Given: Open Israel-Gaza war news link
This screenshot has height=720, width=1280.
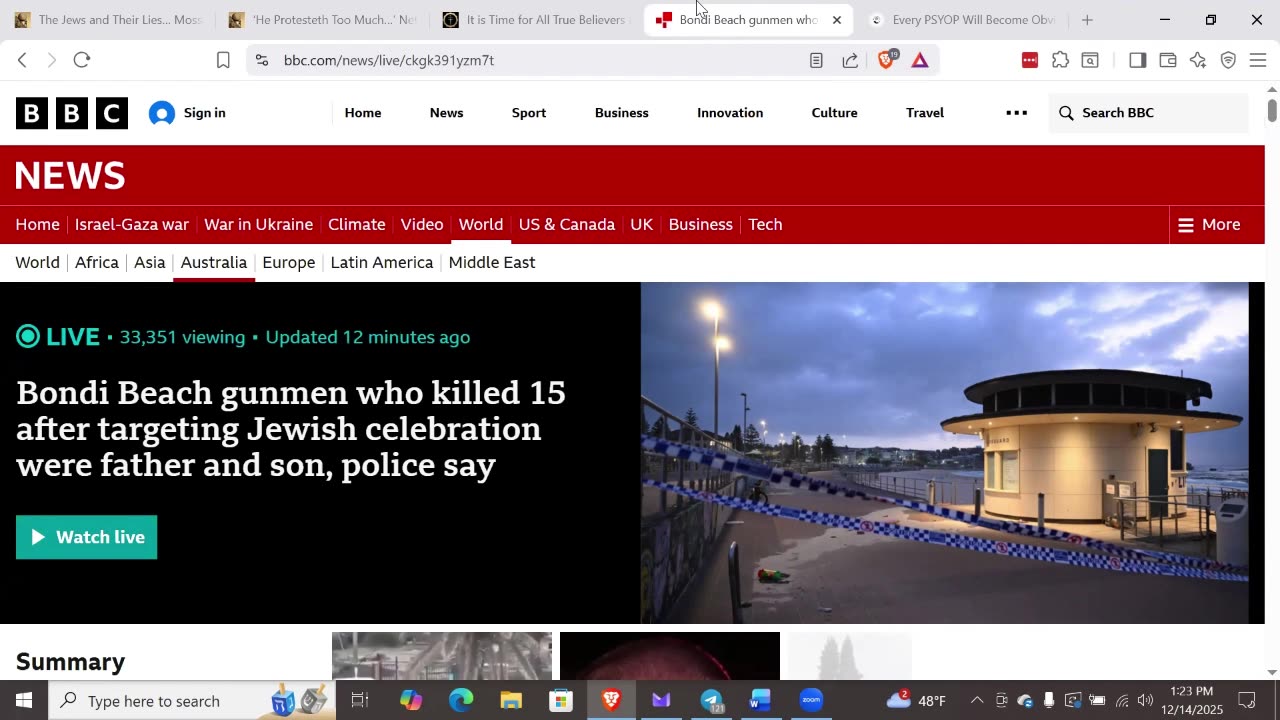Looking at the screenshot, I should click(x=132, y=225).
